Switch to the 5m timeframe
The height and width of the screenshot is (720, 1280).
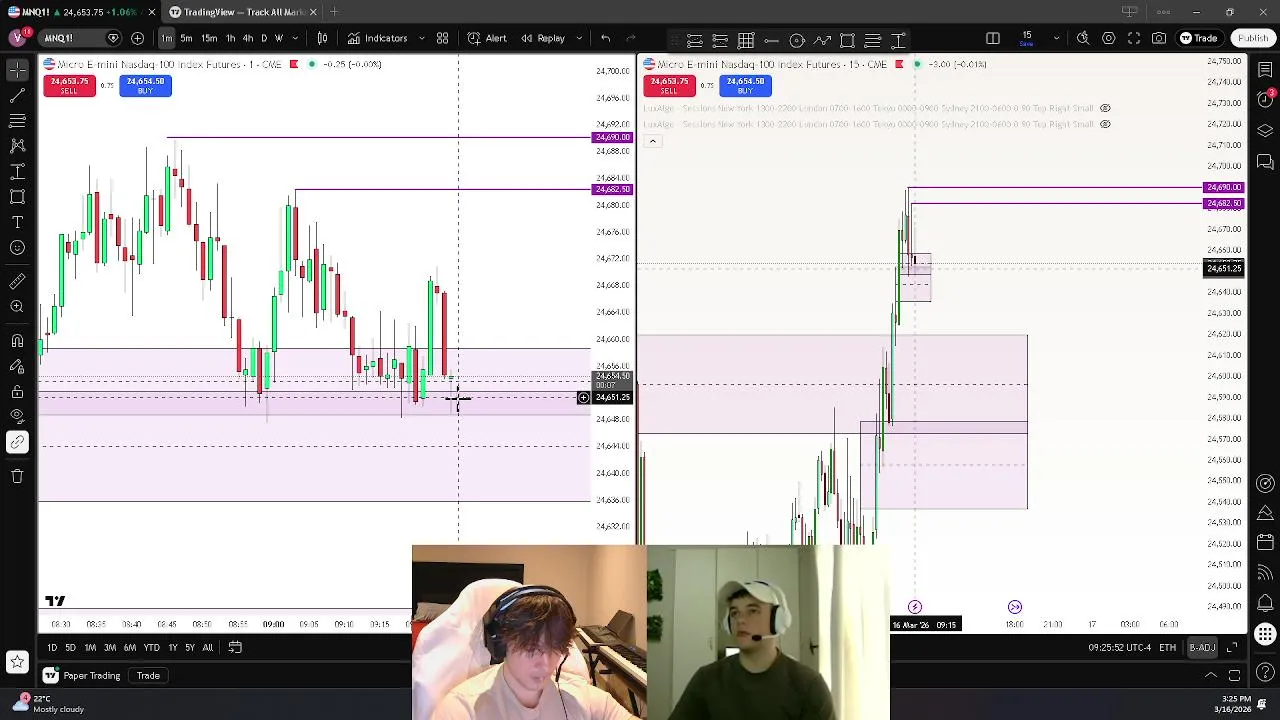tap(186, 38)
